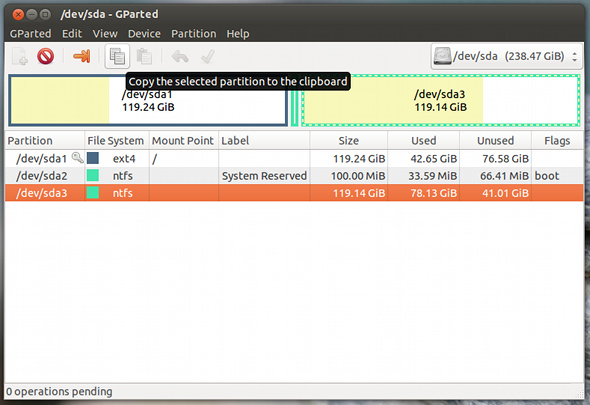This screenshot has height=405, width=590.
Task: Select the /dev/sda1 row in the list
Action: 294,158
